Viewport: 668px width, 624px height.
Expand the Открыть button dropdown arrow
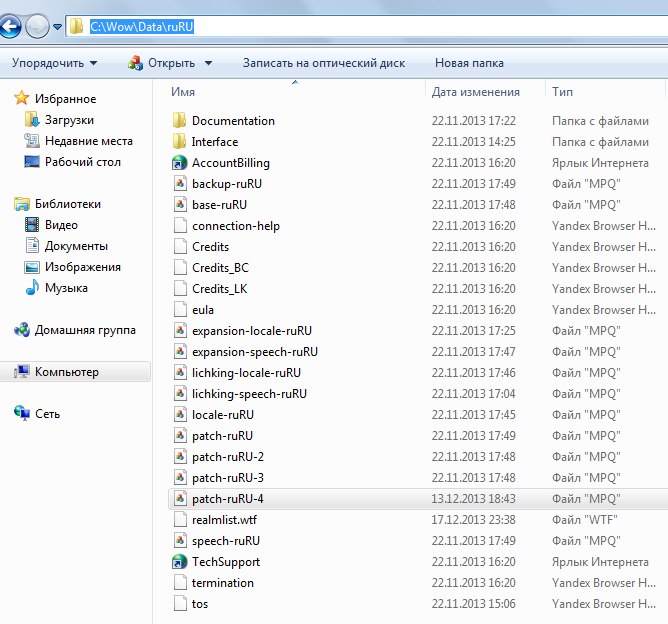pyautogui.click(x=208, y=63)
